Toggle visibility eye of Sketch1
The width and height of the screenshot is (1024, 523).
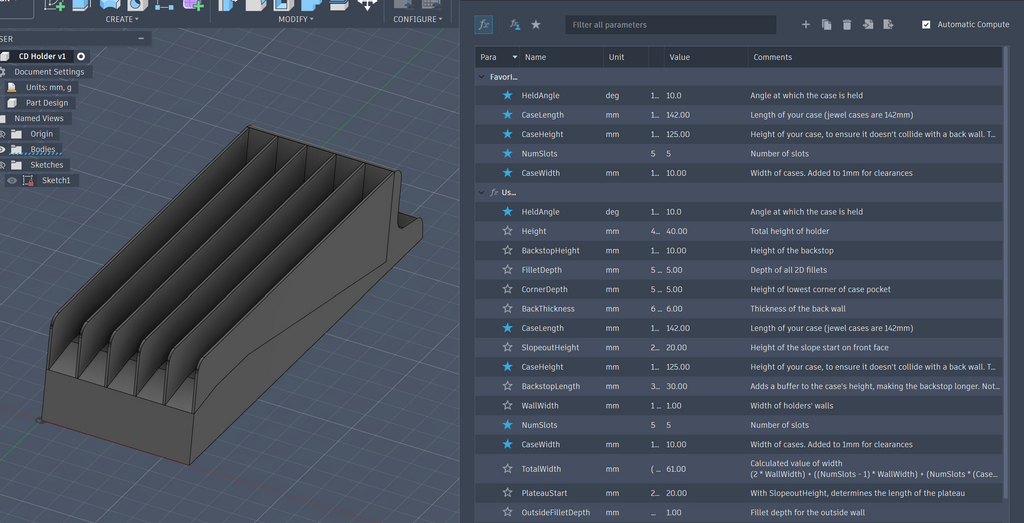[12, 181]
